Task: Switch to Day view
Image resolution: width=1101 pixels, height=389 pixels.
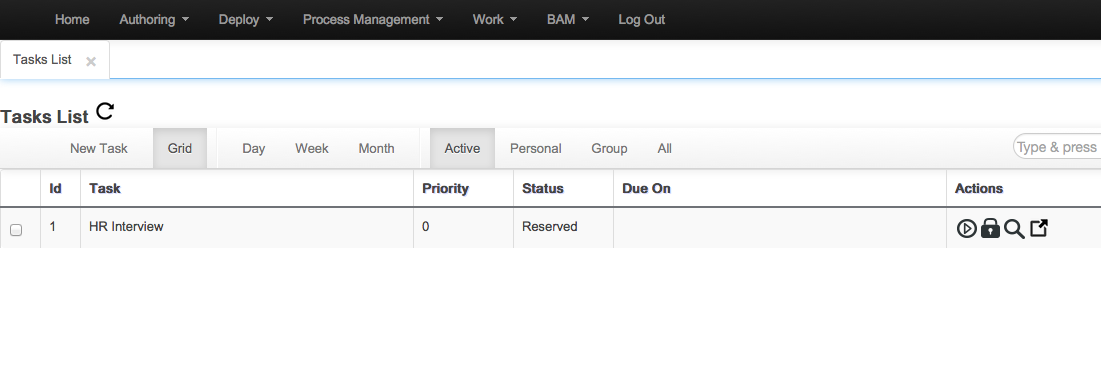Action: pyautogui.click(x=253, y=148)
